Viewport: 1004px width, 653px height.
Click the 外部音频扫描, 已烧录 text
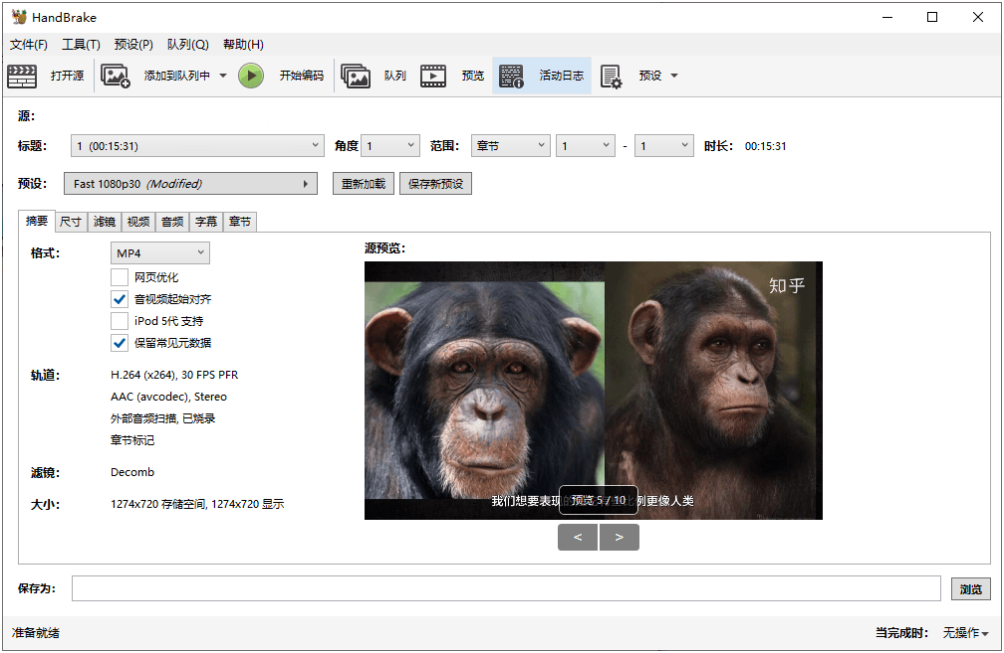click(163, 418)
